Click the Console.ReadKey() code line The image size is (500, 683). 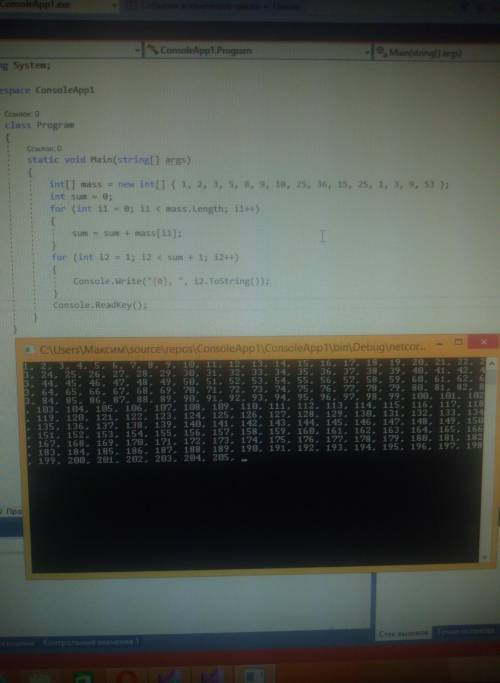click(100, 305)
